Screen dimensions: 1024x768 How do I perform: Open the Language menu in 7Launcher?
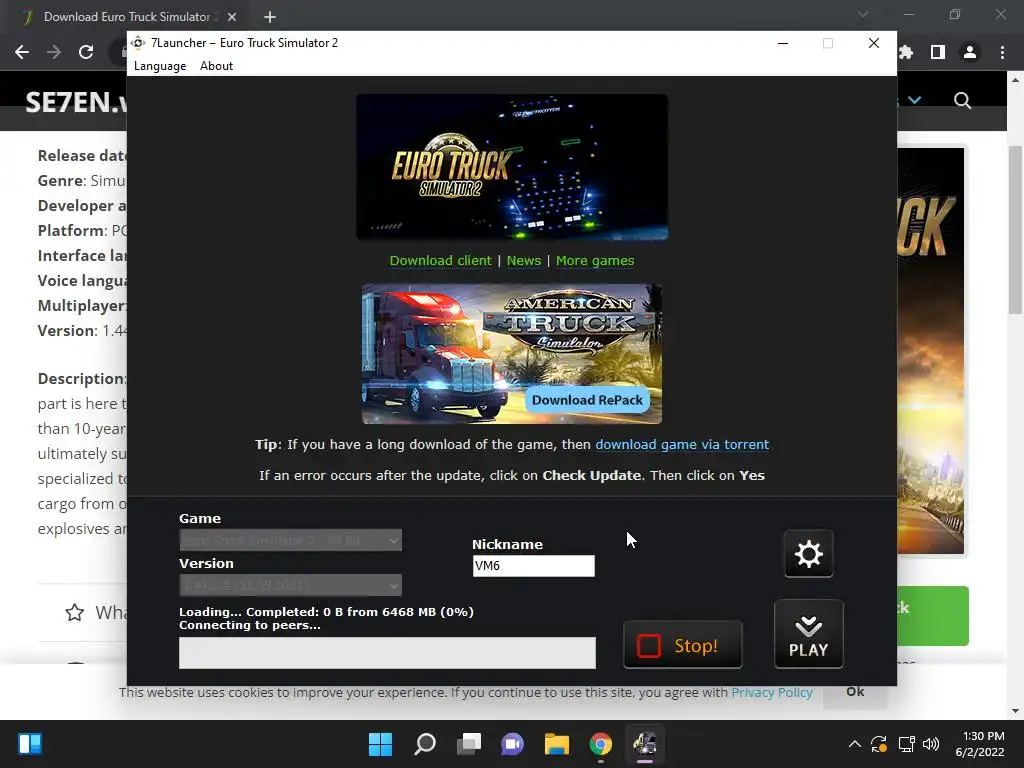click(x=160, y=66)
